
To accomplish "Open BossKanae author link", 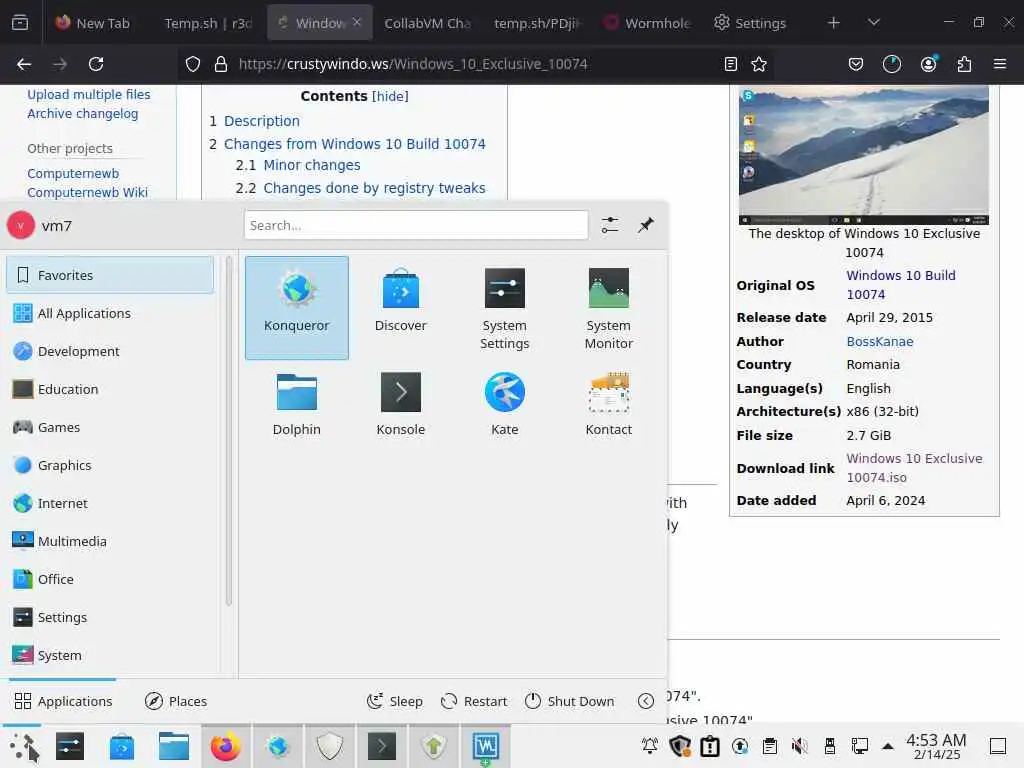I will pyautogui.click(x=880, y=342).
